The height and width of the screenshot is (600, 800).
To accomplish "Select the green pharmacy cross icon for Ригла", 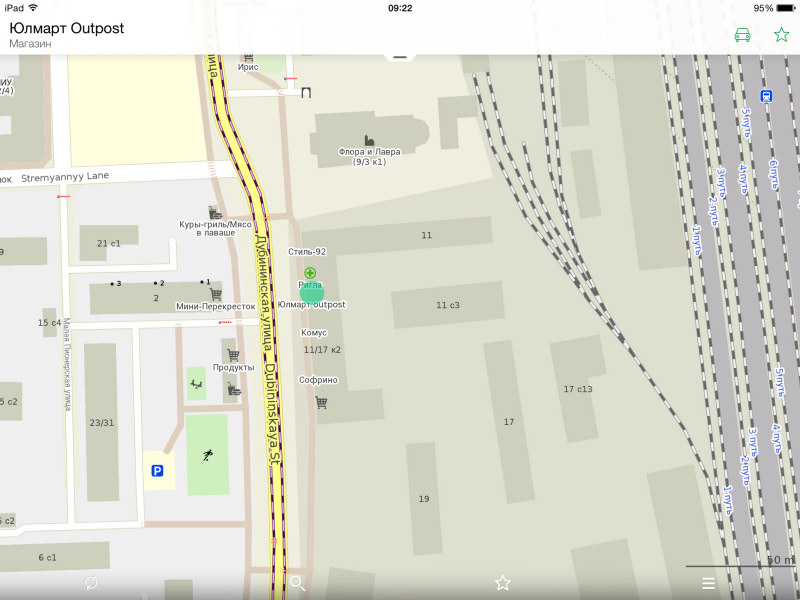I will (x=310, y=272).
